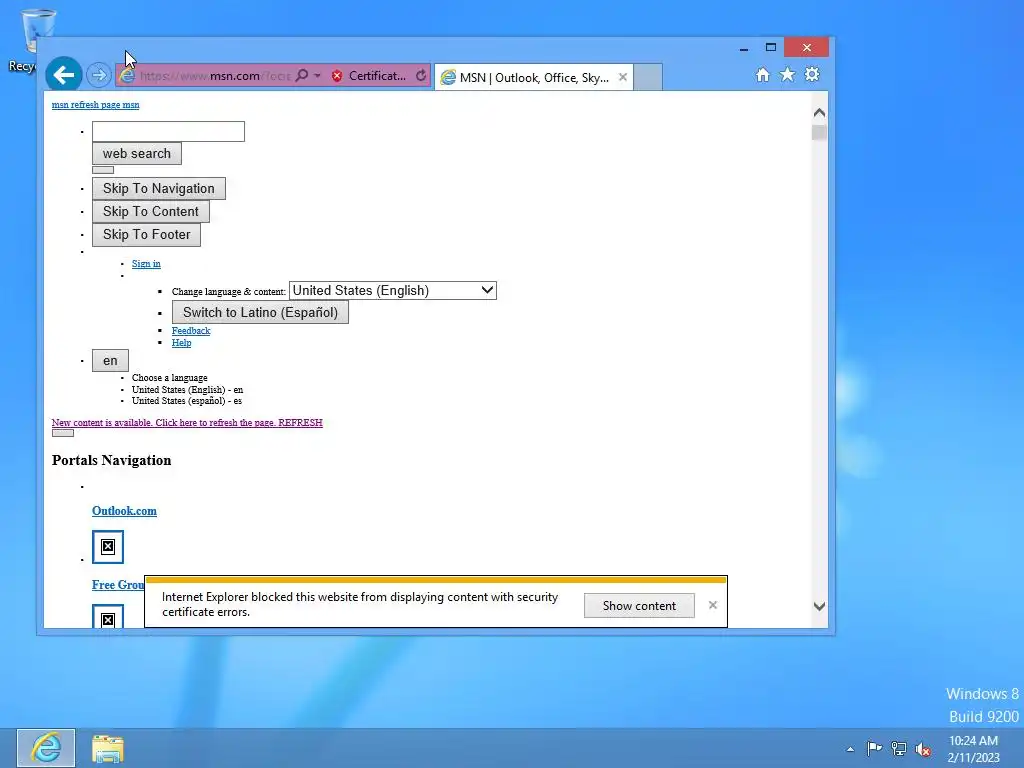Click the page scroll down arrow
This screenshot has width=1024, height=768.
coord(820,607)
